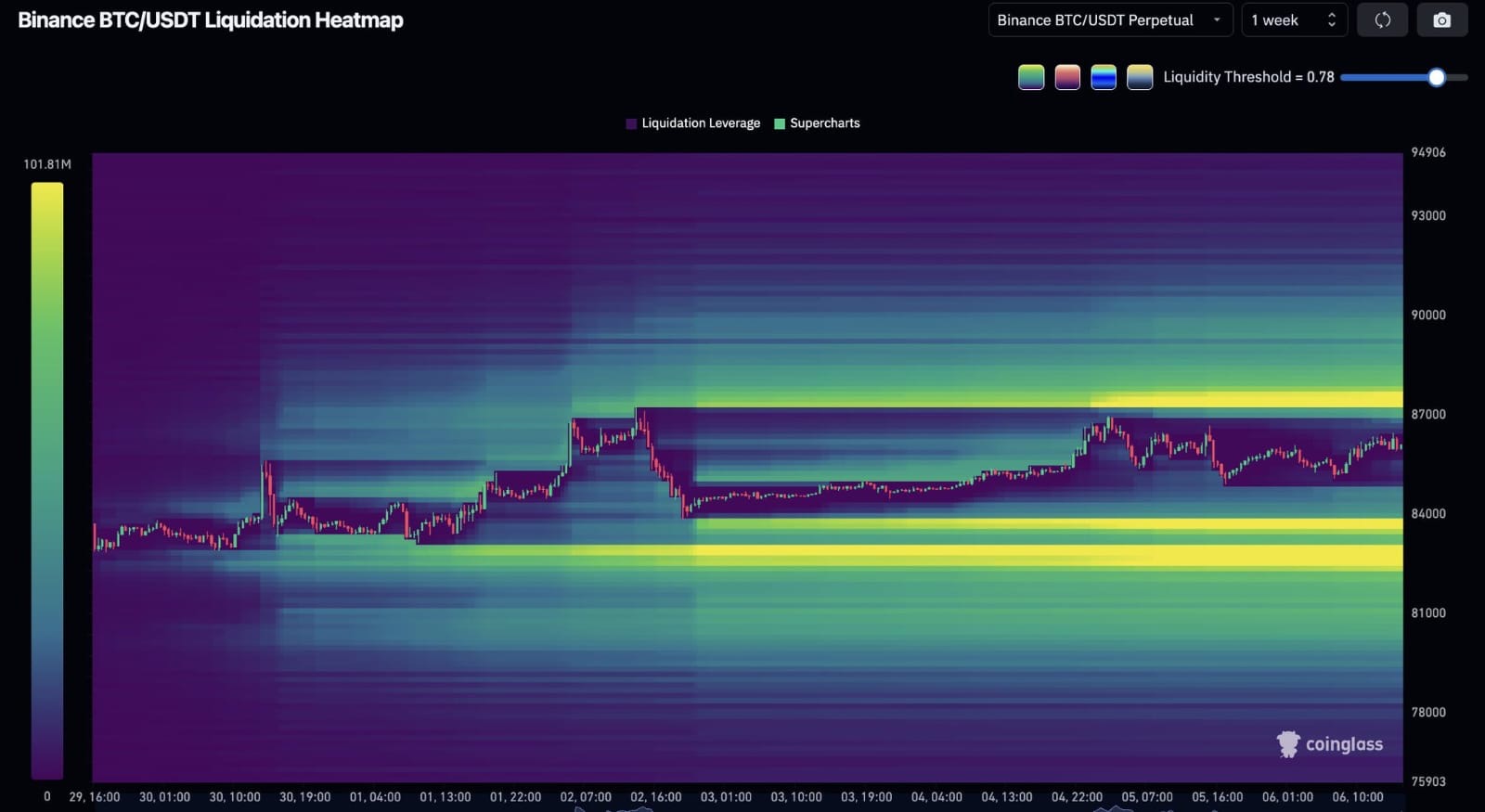Click the purple Liquidation Leverage legend square
Image resolution: width=1485 pixels, height=812 pixels.
coord(631,123)
